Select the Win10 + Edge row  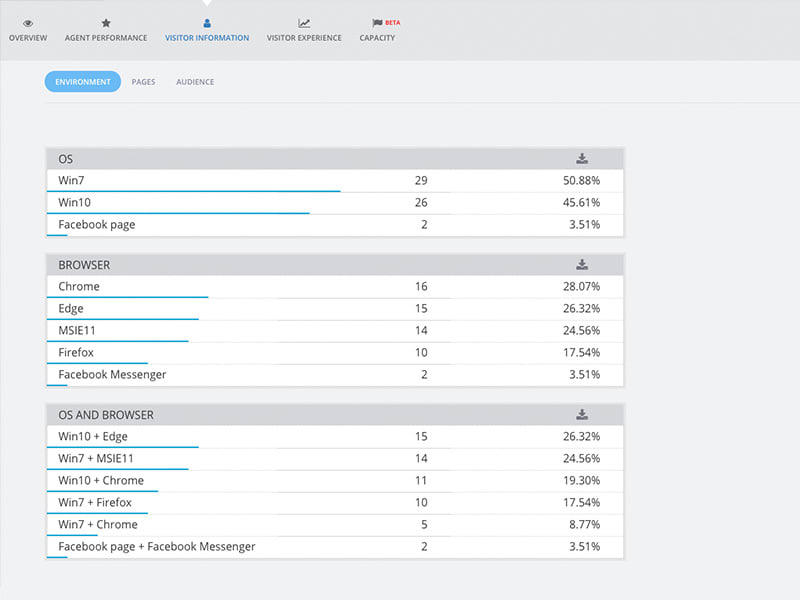coord(335,437)
